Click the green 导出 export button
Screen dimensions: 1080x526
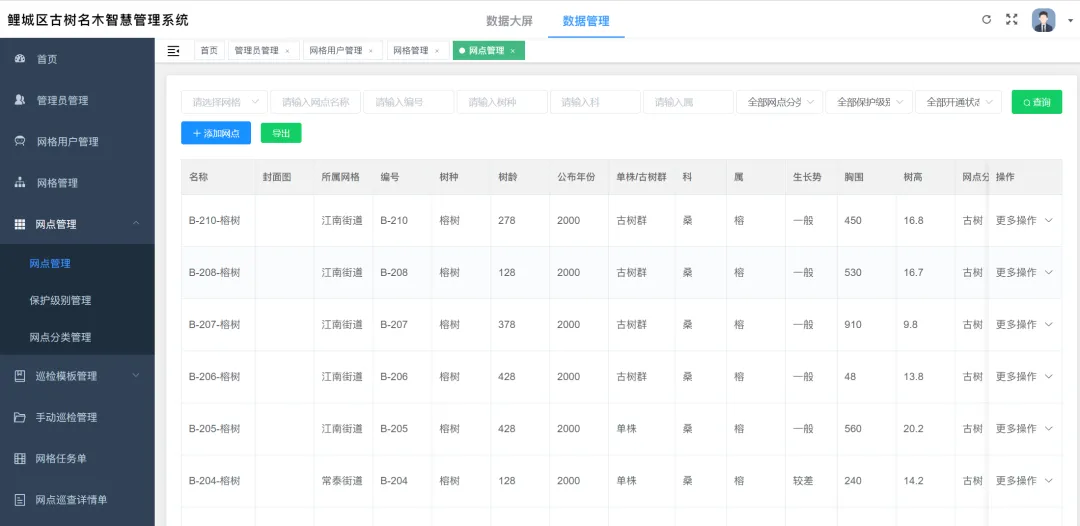[281, 133]
